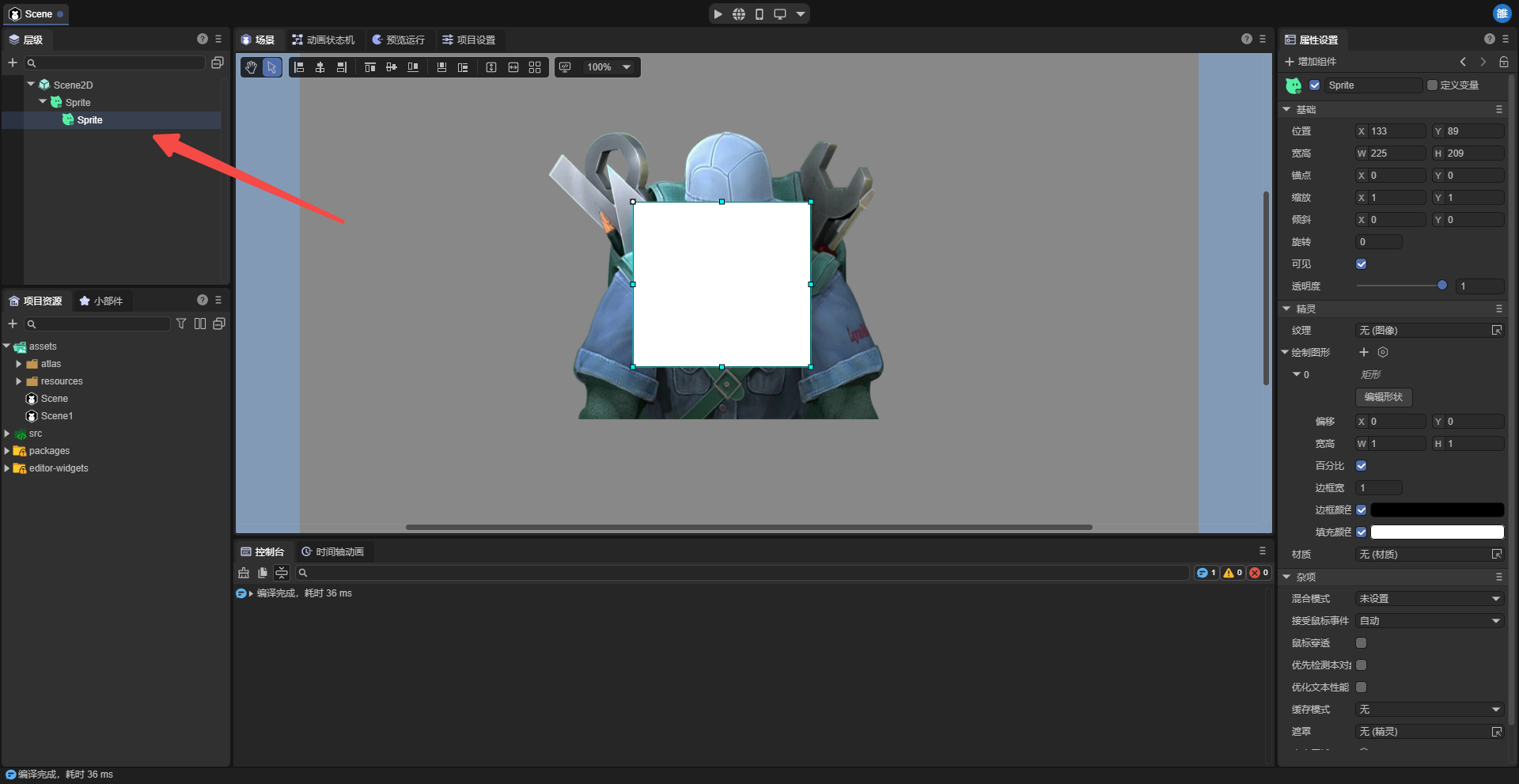The height and width of the screenshot is (784, 1519).
Task: Uncheck the 百分比 checkbox
Action: pyautogui.click(x=1361, y=466)
